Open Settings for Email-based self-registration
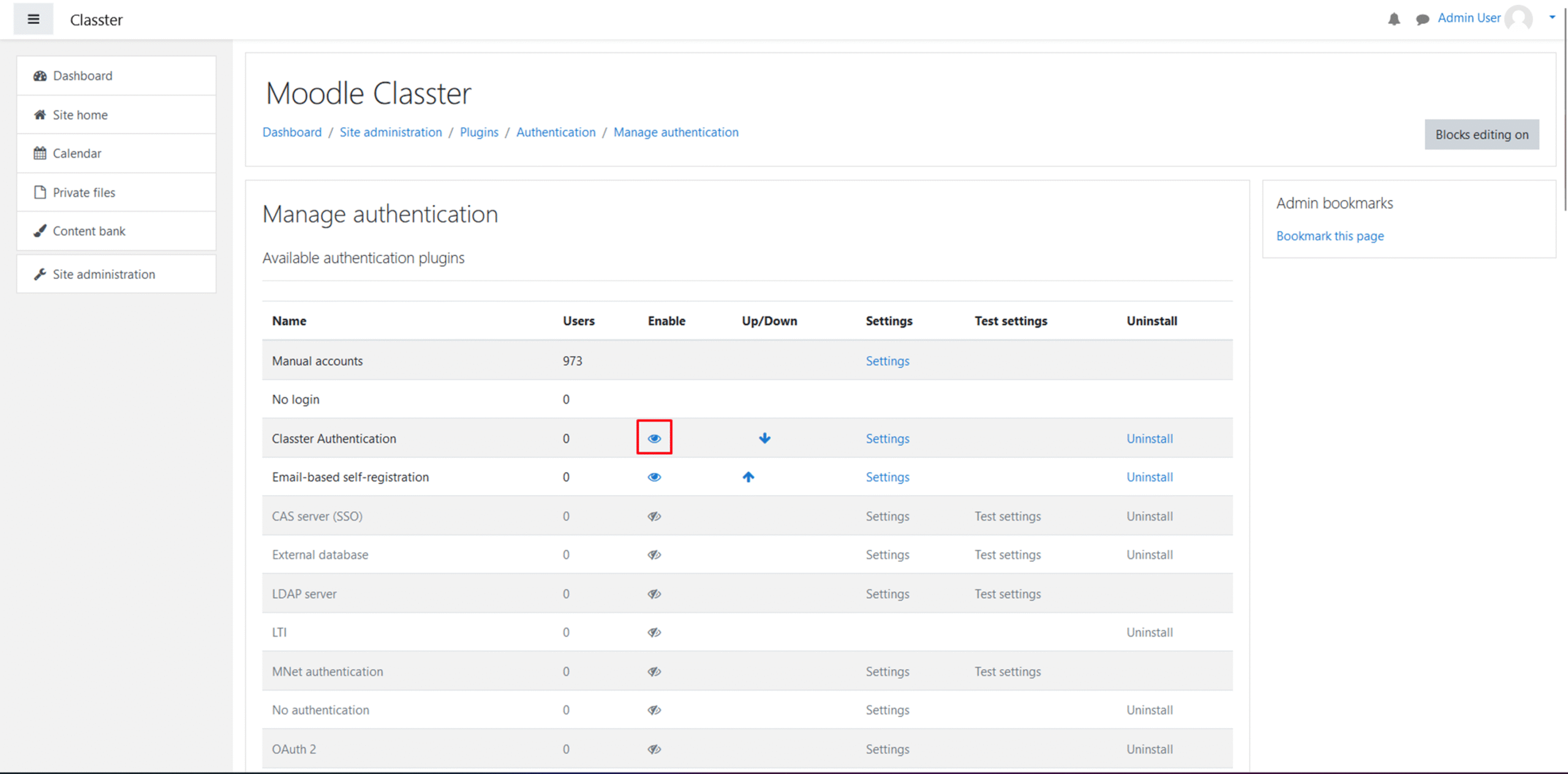This screenshot has height=774, width=1568. pos(888,477)
